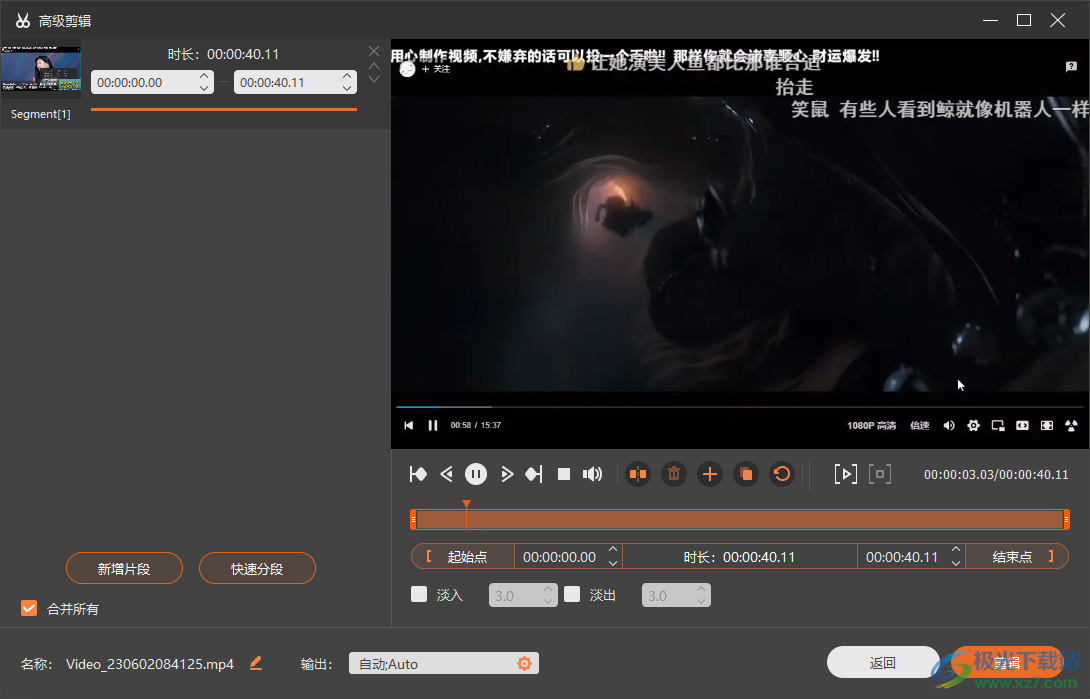Click the 快速分段 button

pyautogui.click(x=257, y=568)
